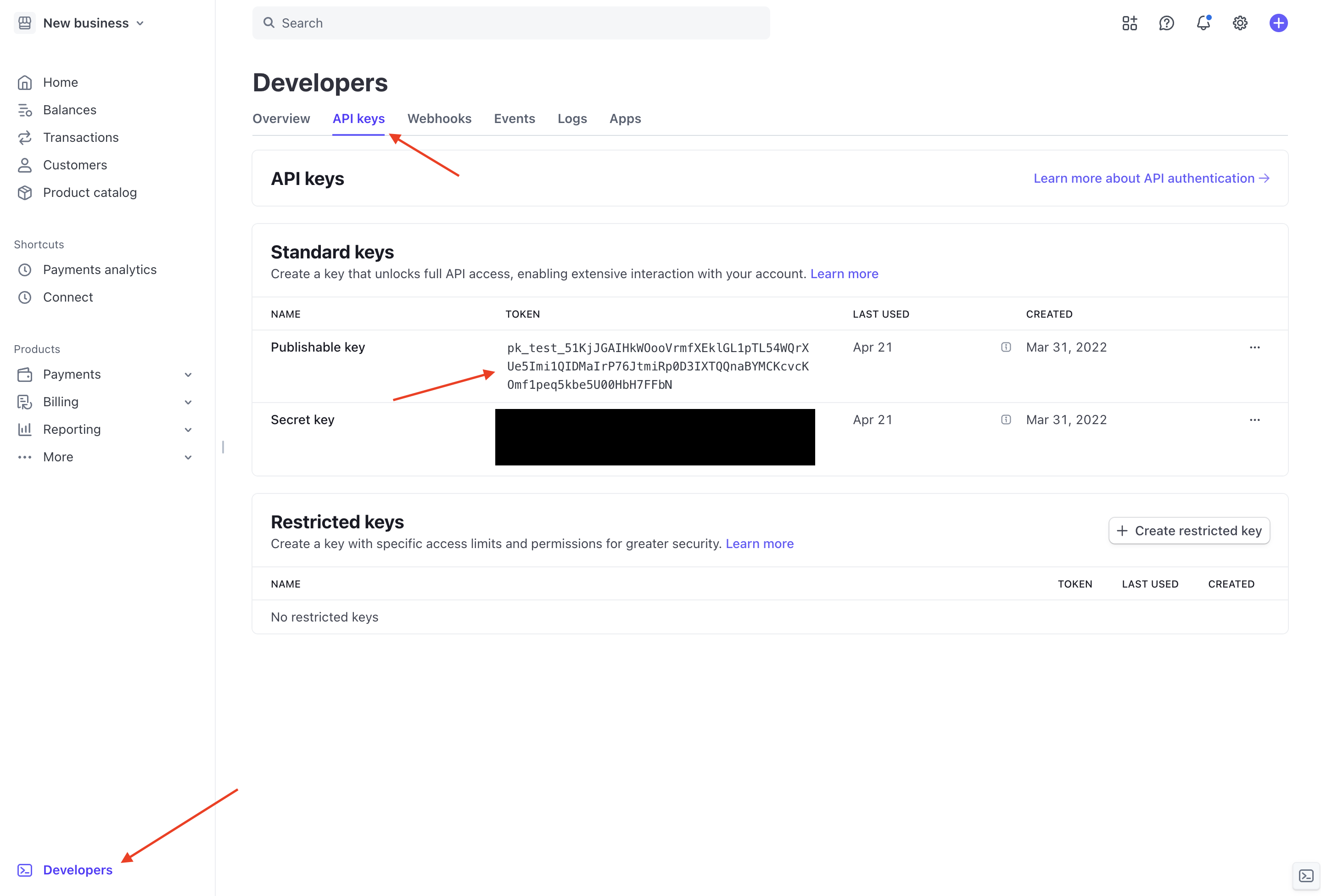
Task: Open Payments analytics shortcut
Action: click(100, 269)
